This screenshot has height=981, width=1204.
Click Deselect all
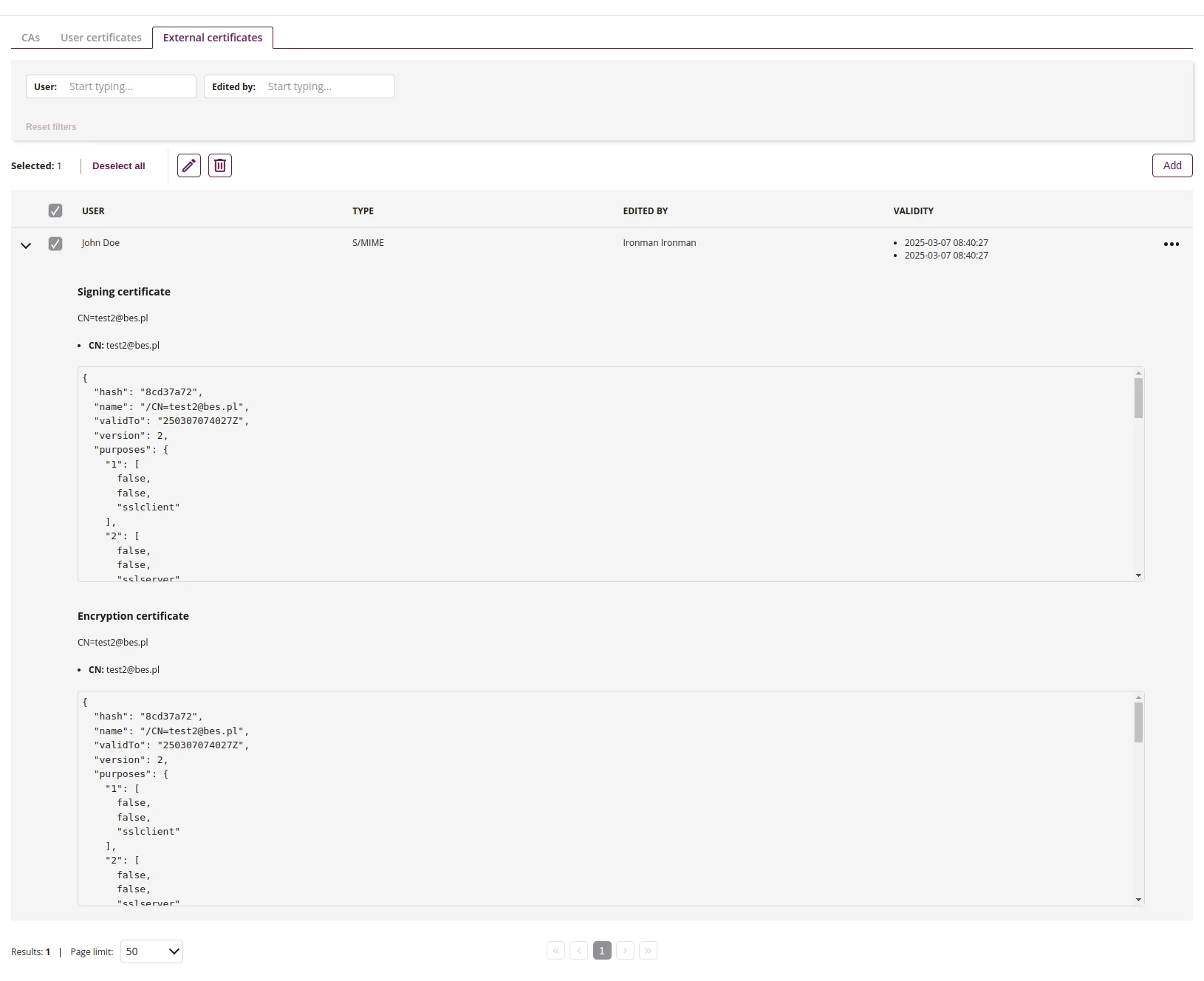pos(119,166)
